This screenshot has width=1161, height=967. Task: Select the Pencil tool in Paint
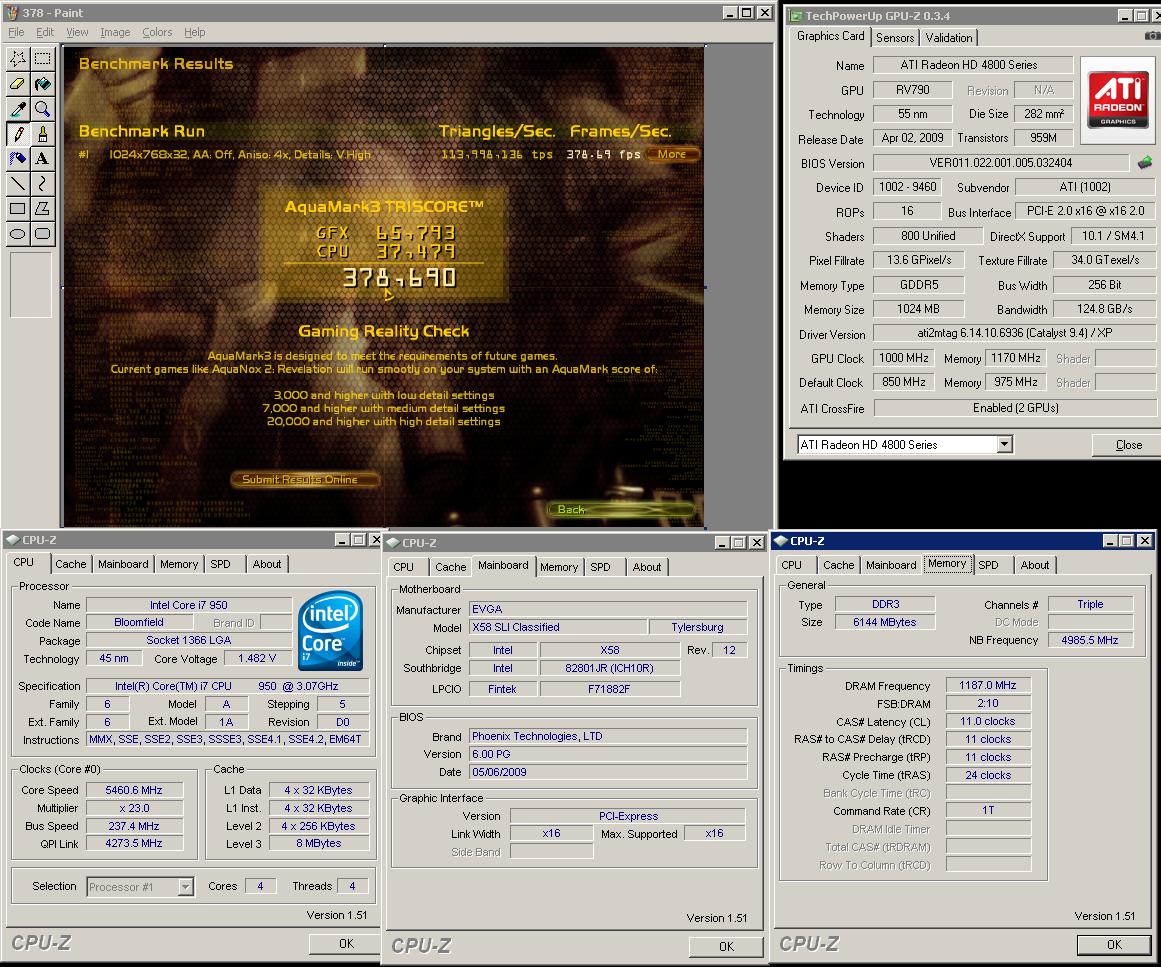pyautogui.click(x=18, y=134)
